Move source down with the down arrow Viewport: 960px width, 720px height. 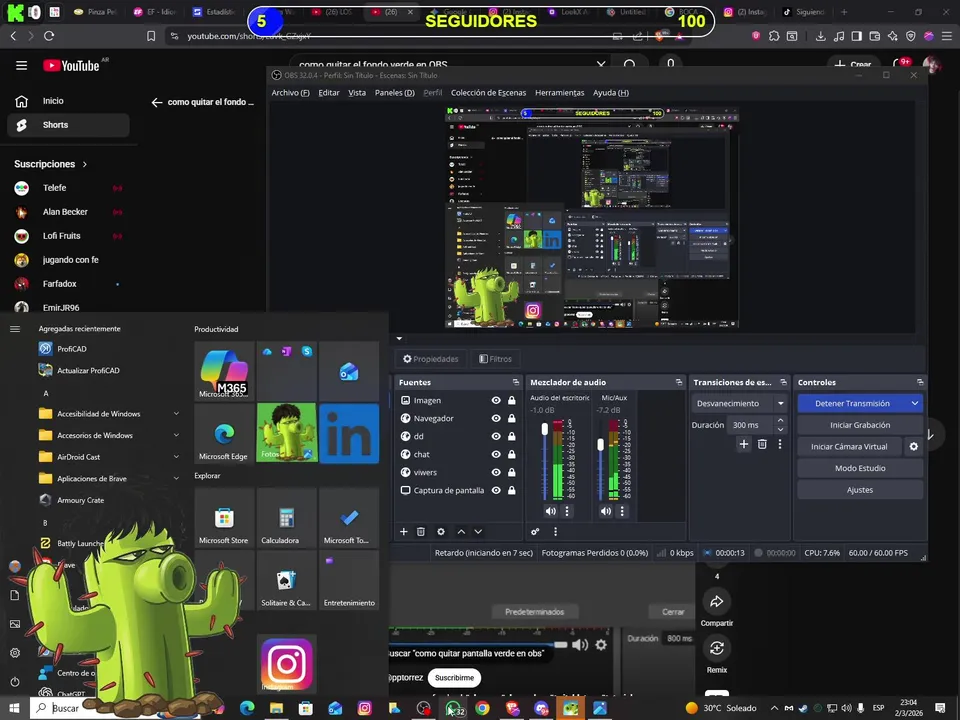[x=478, y=531]
